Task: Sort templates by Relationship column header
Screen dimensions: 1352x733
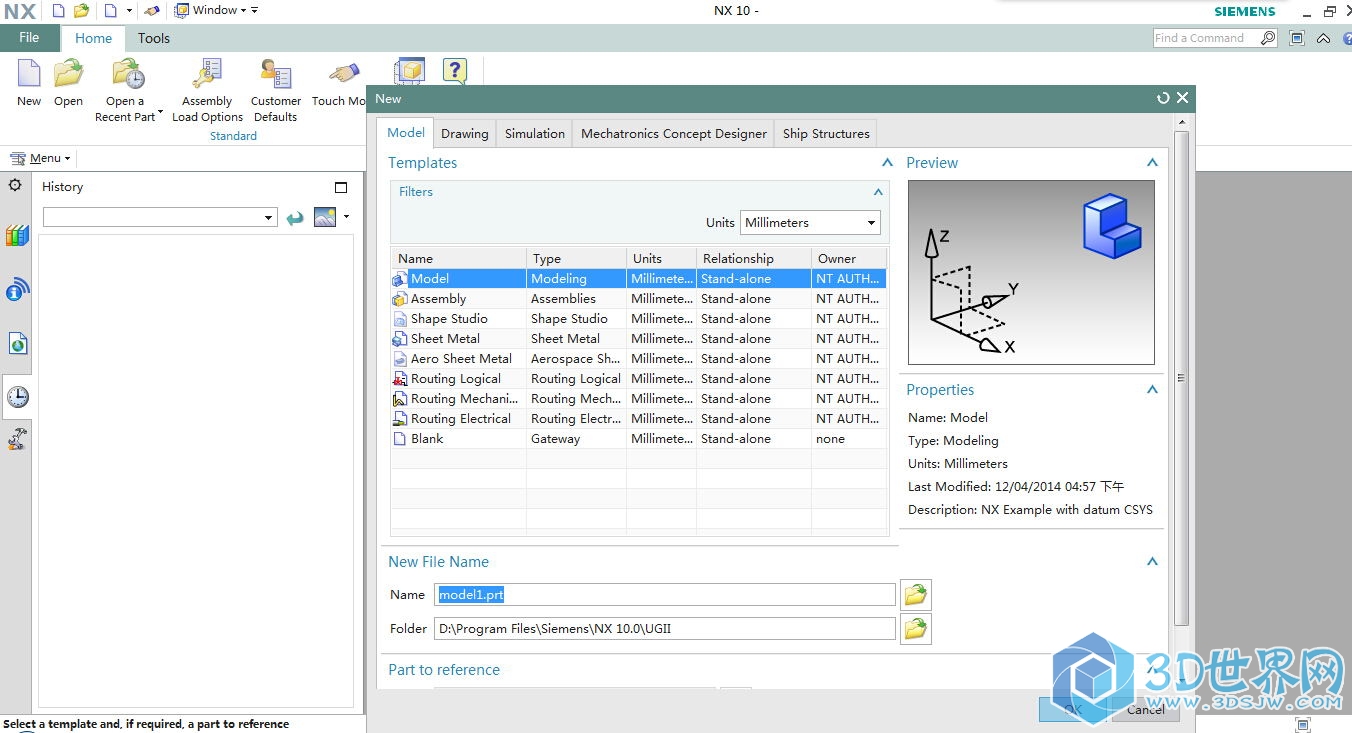Action: 754,258
